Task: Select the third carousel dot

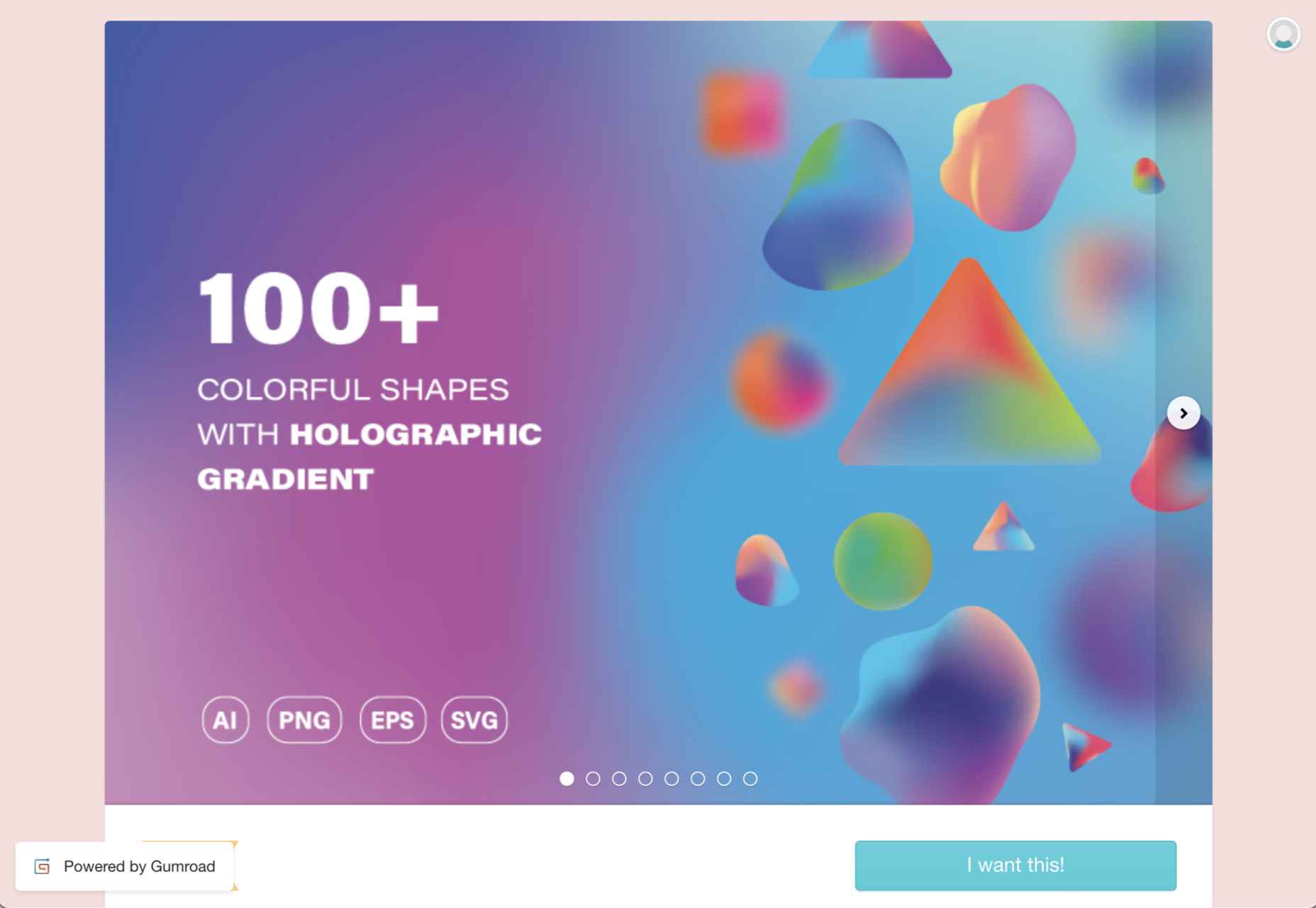Action: pyautogui.click(x=619, y=779)
